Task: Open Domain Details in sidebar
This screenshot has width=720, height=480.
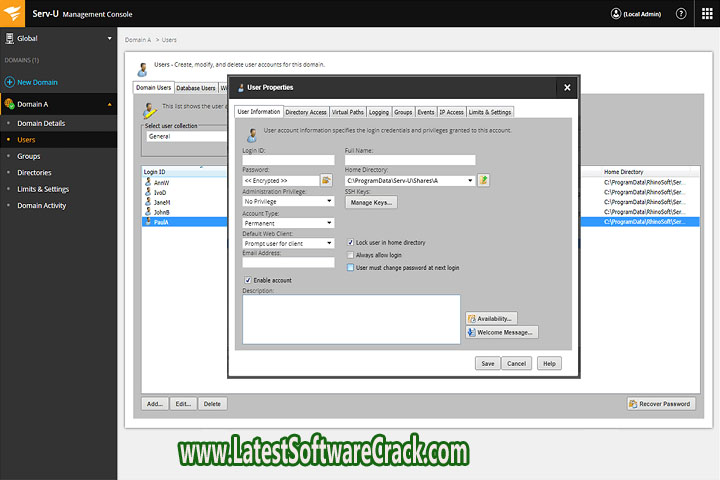Action: click(x=41, y=123)
